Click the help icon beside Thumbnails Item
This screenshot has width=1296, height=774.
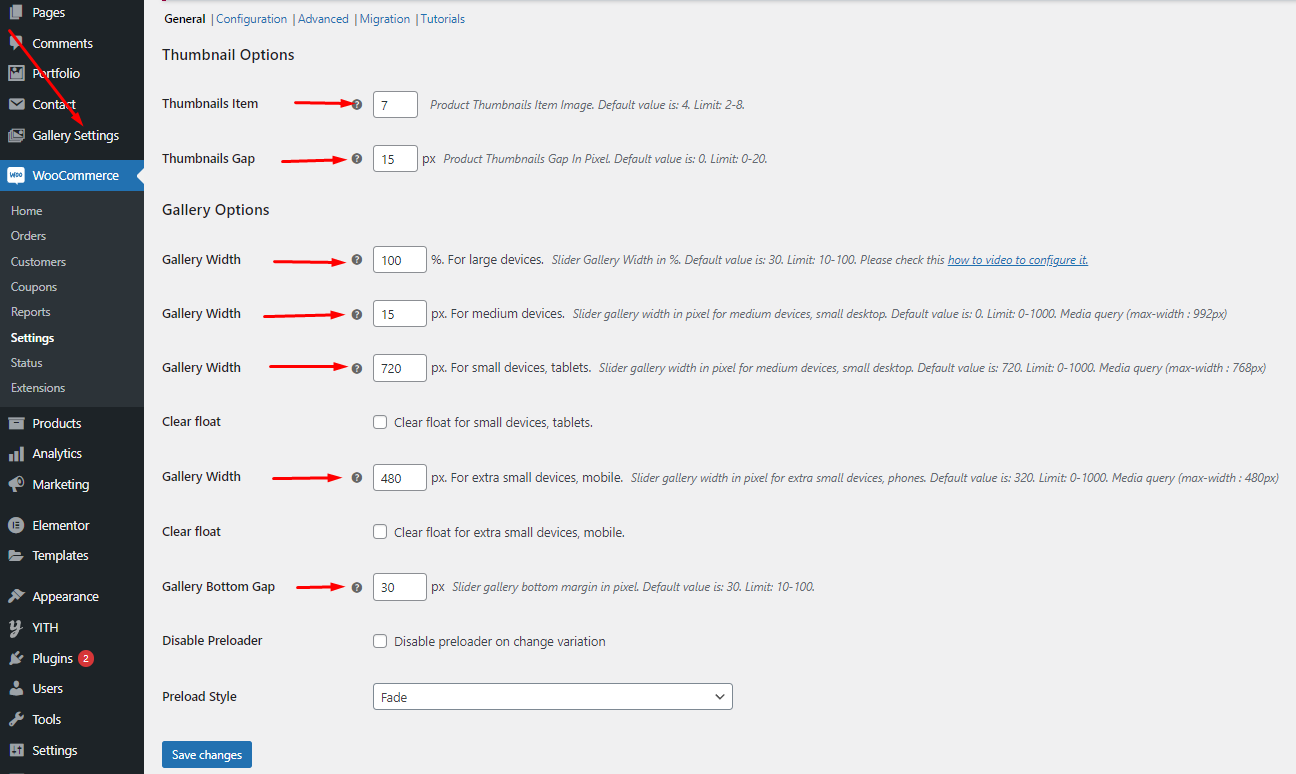coord(357,104)
